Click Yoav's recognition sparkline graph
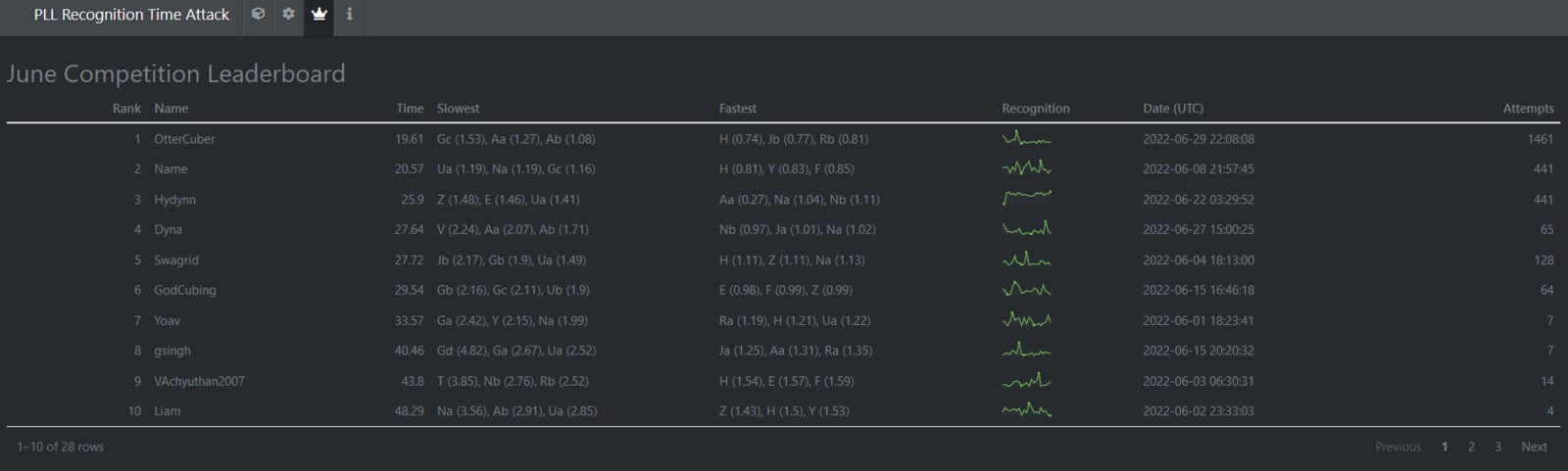The image size is (1568, 471). (1026, 319)
